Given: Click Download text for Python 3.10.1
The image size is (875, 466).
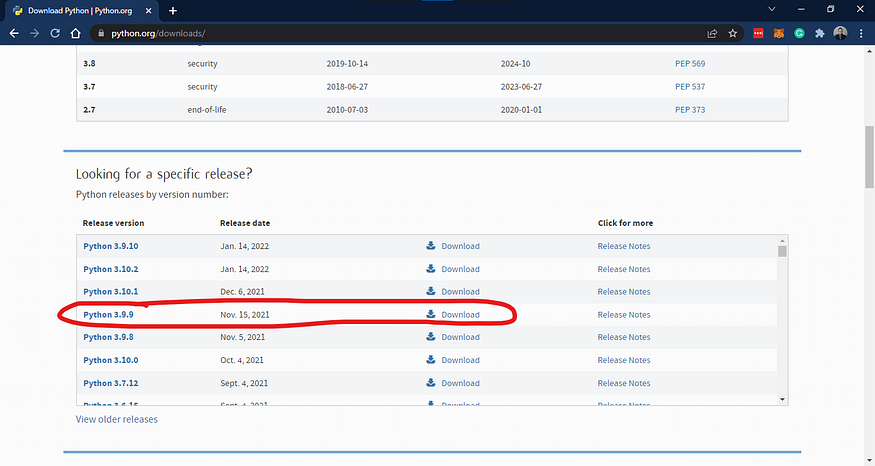Looking at the screenshot, I should click(460, 292).
